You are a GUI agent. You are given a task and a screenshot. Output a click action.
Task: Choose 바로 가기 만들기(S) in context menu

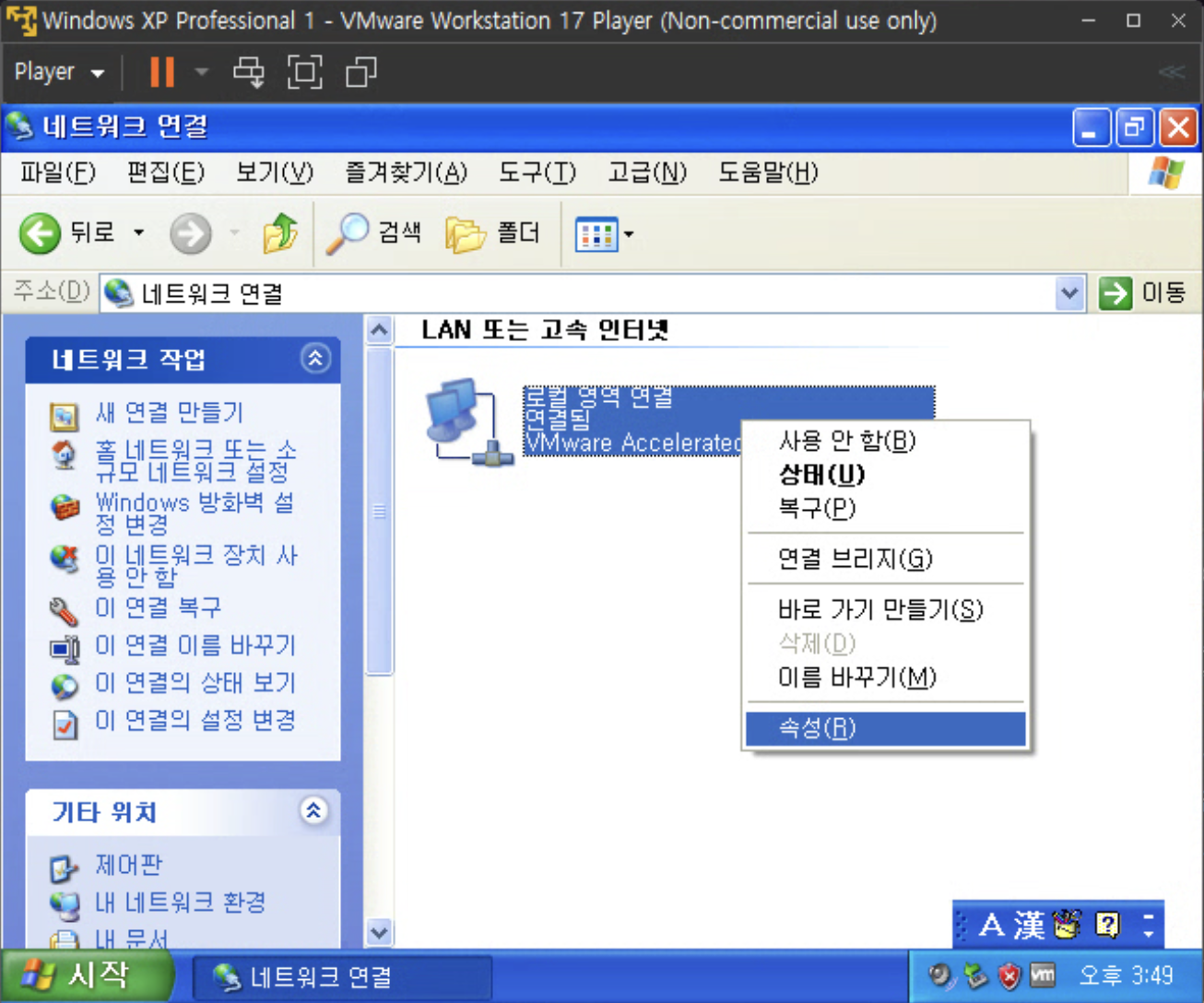885,609
